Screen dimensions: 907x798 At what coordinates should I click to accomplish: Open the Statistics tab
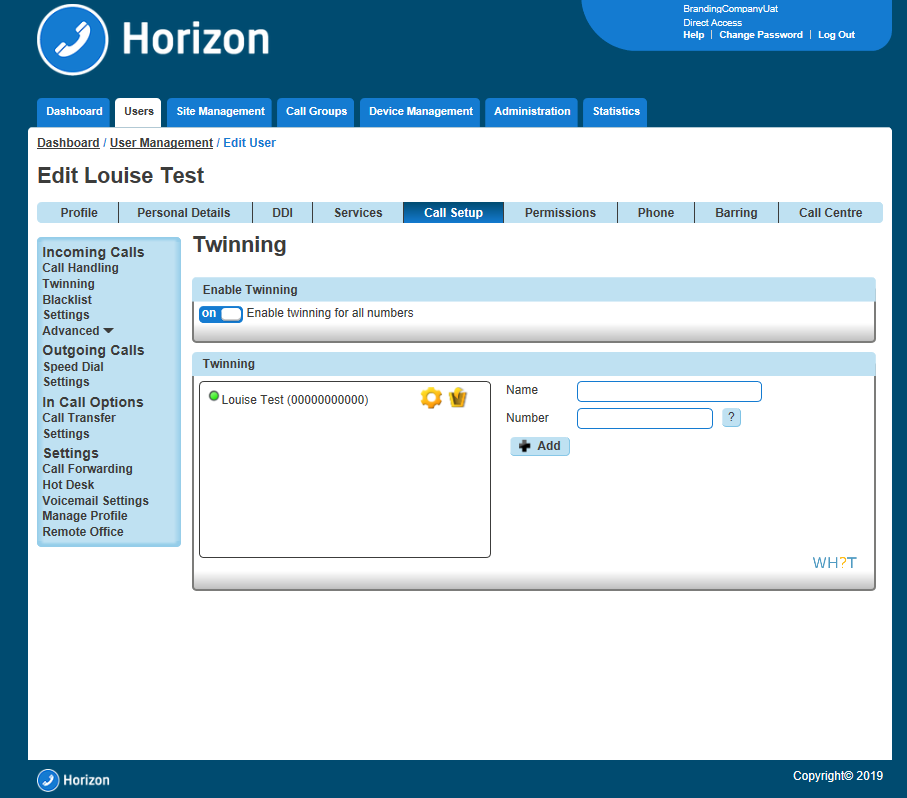coord(615,112)
